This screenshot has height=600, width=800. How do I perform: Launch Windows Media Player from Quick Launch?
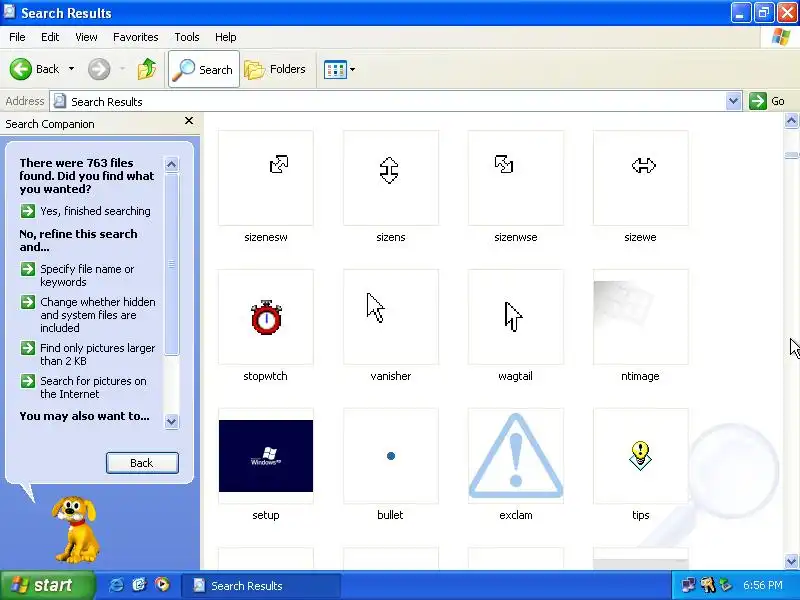click(162, 585)
